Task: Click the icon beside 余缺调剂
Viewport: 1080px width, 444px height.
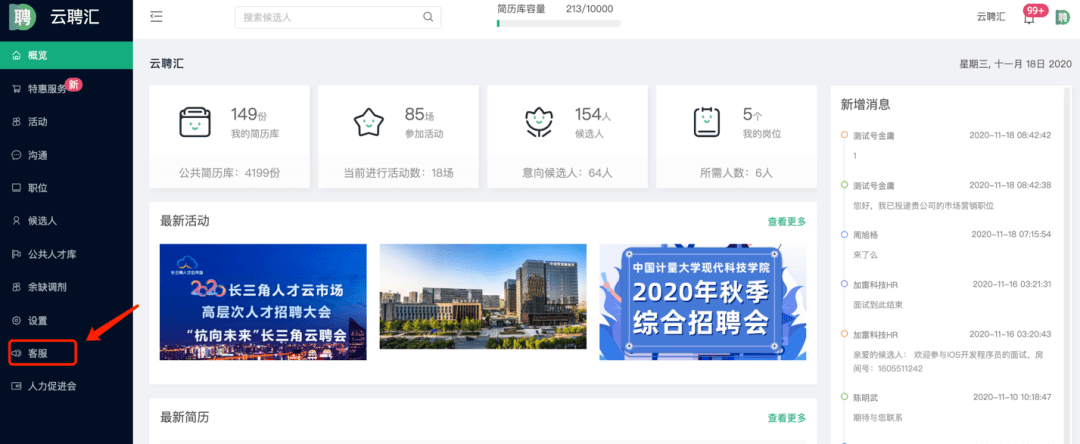Action: coord(17,287)
